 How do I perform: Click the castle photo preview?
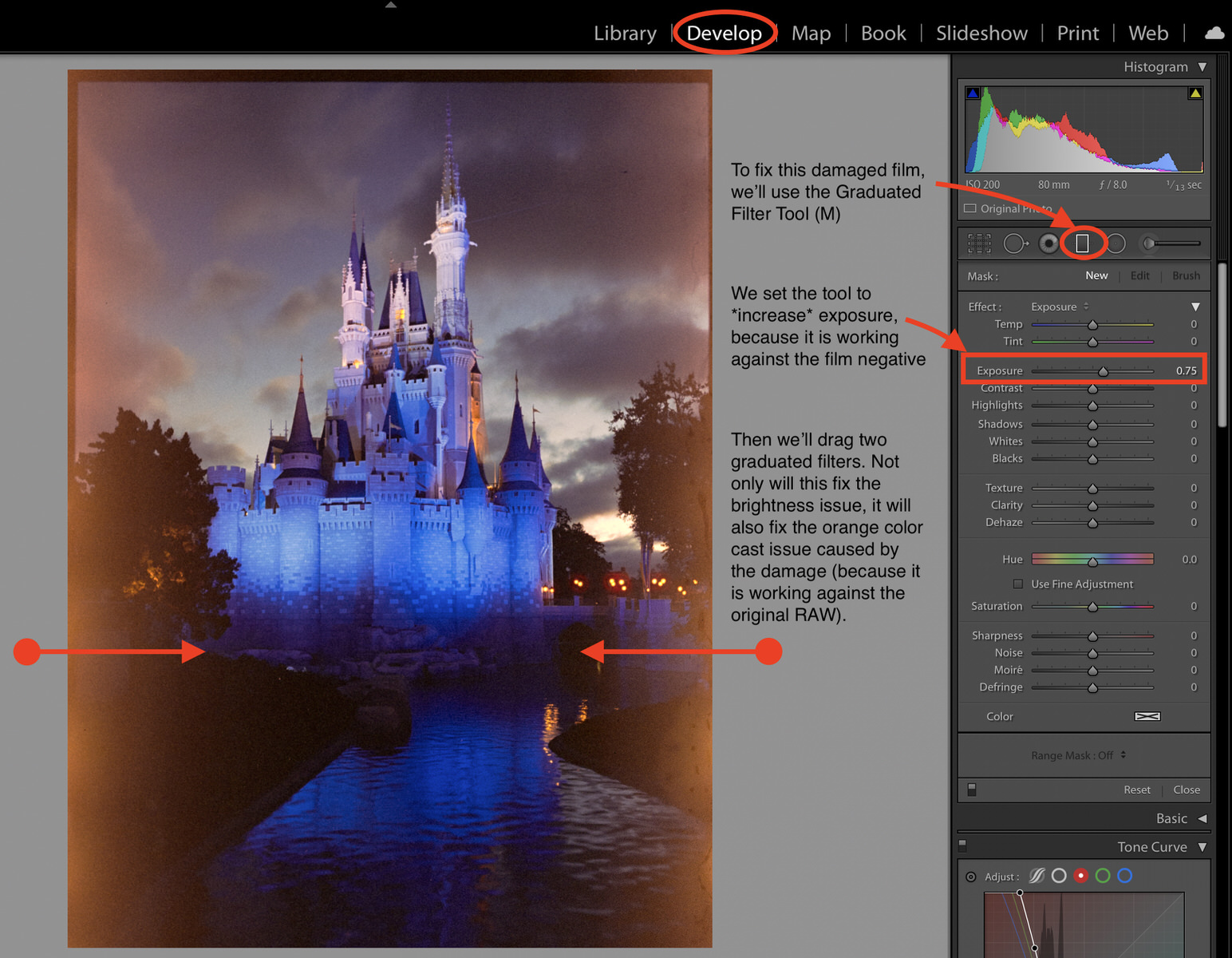point(390,509)
